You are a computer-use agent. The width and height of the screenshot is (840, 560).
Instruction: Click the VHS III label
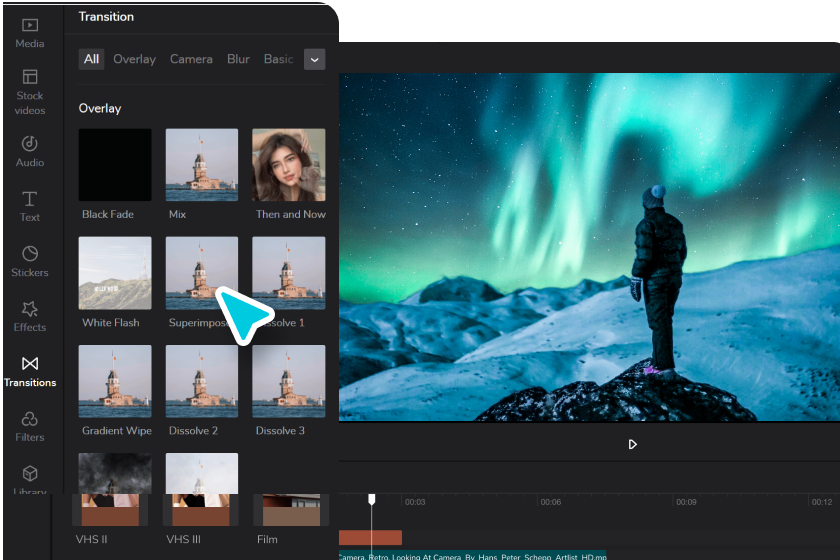point(183,540)
